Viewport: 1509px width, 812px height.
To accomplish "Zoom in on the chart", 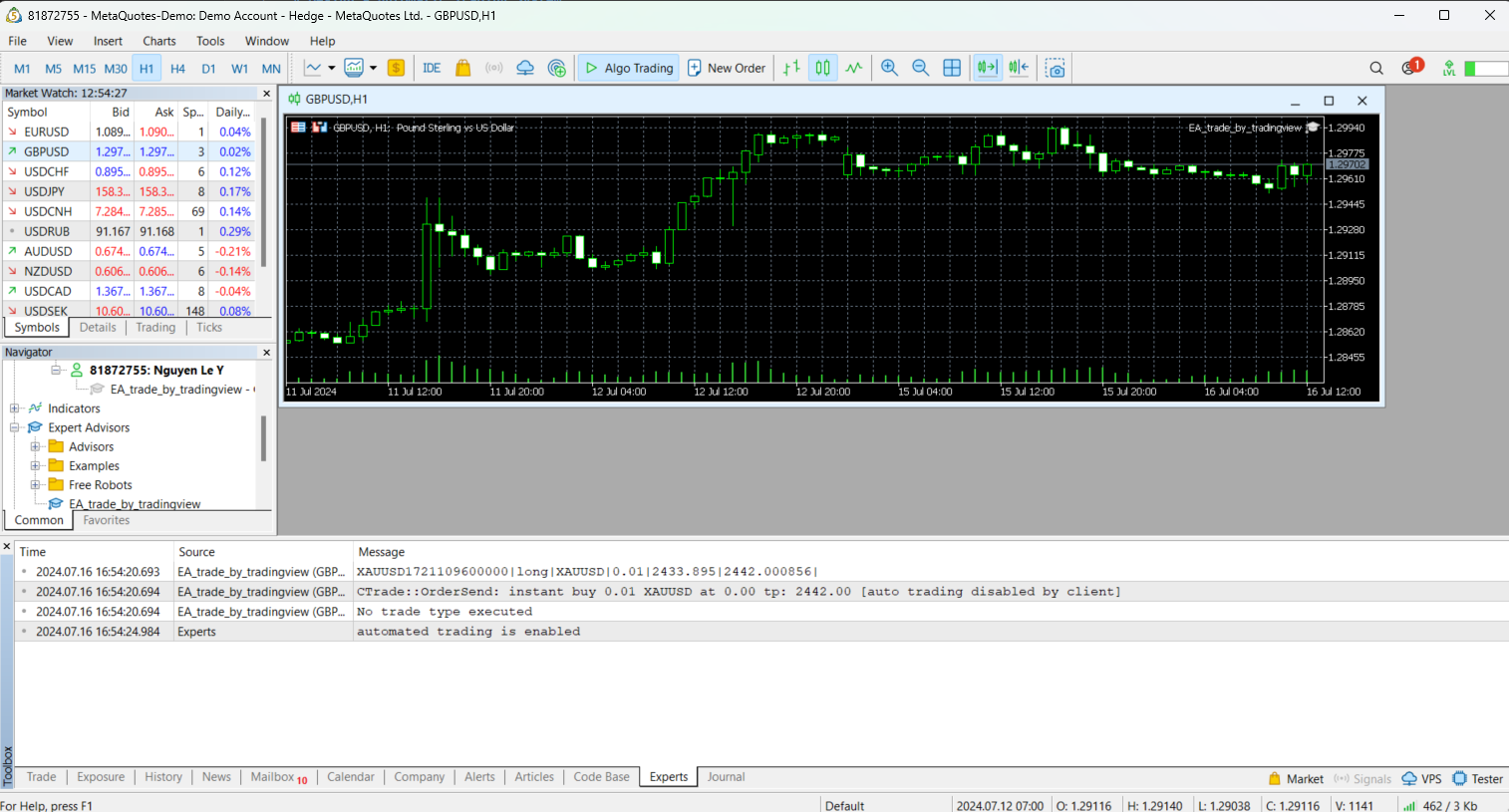I will (889, 68).
